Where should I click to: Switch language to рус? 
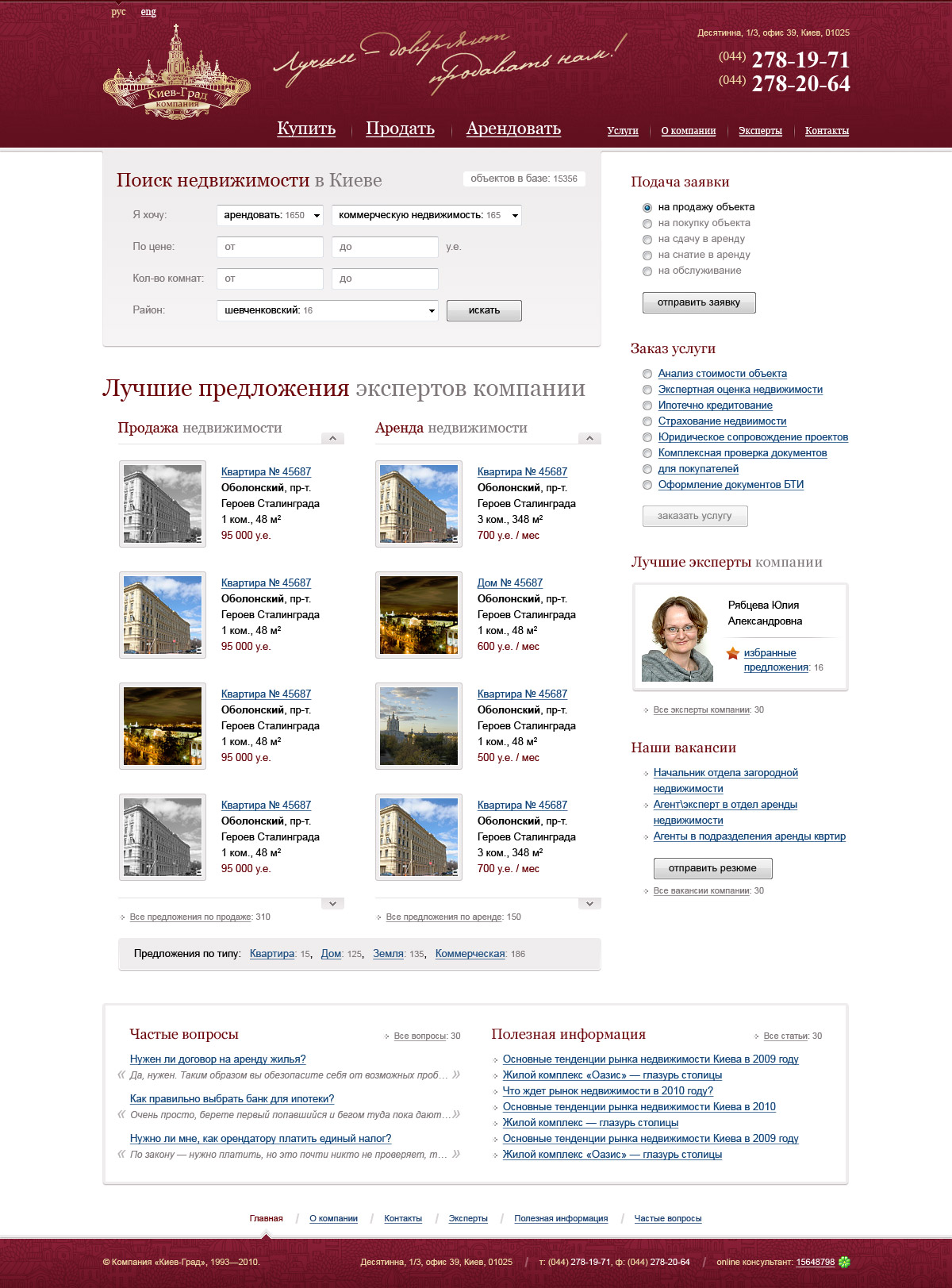[x=118, y=12]
